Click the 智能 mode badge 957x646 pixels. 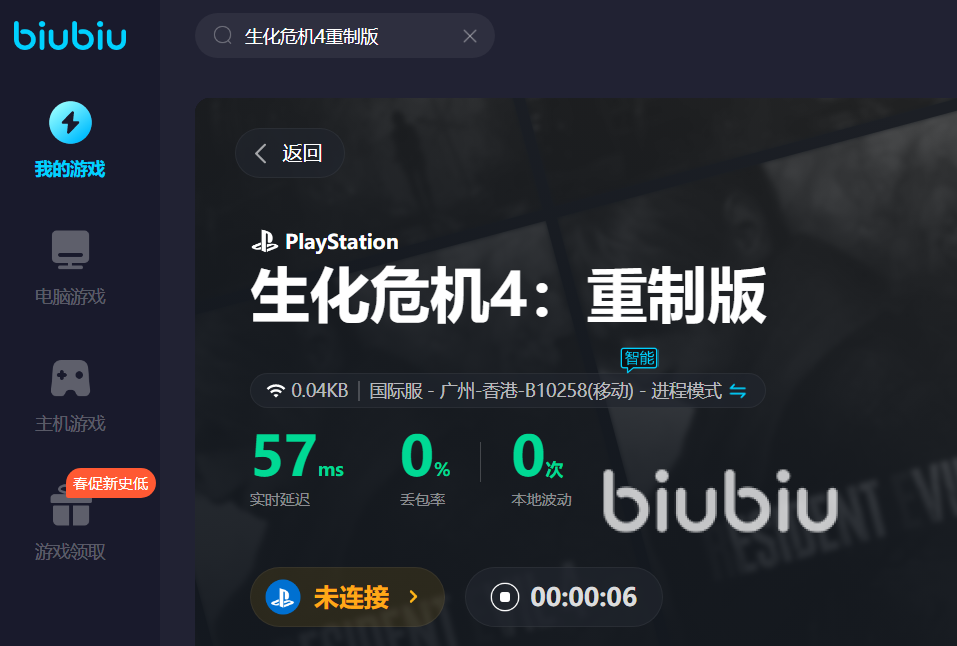point(639,359)
